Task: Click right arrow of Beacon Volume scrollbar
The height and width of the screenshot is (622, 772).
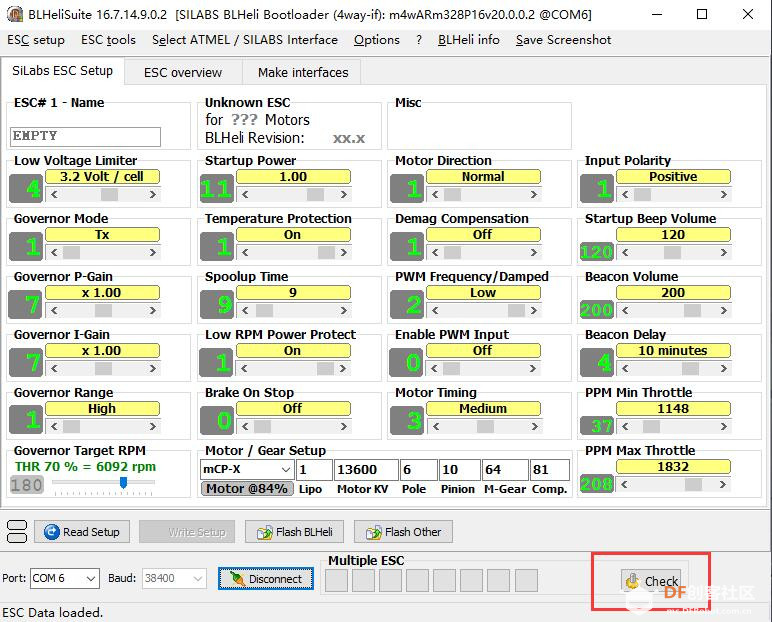Action: pos(724,311)
